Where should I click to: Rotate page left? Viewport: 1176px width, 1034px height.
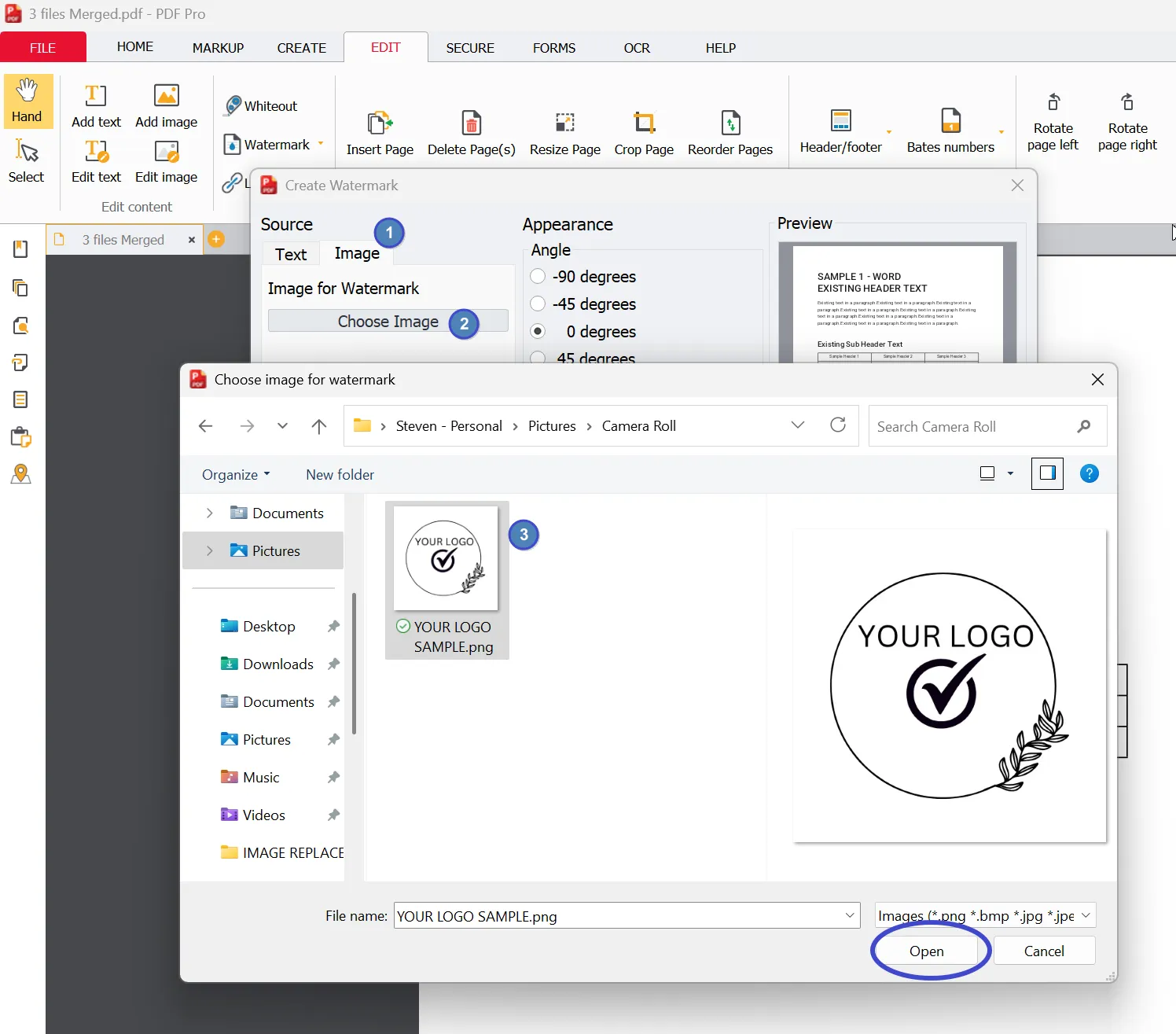(x=1053, y=122)
